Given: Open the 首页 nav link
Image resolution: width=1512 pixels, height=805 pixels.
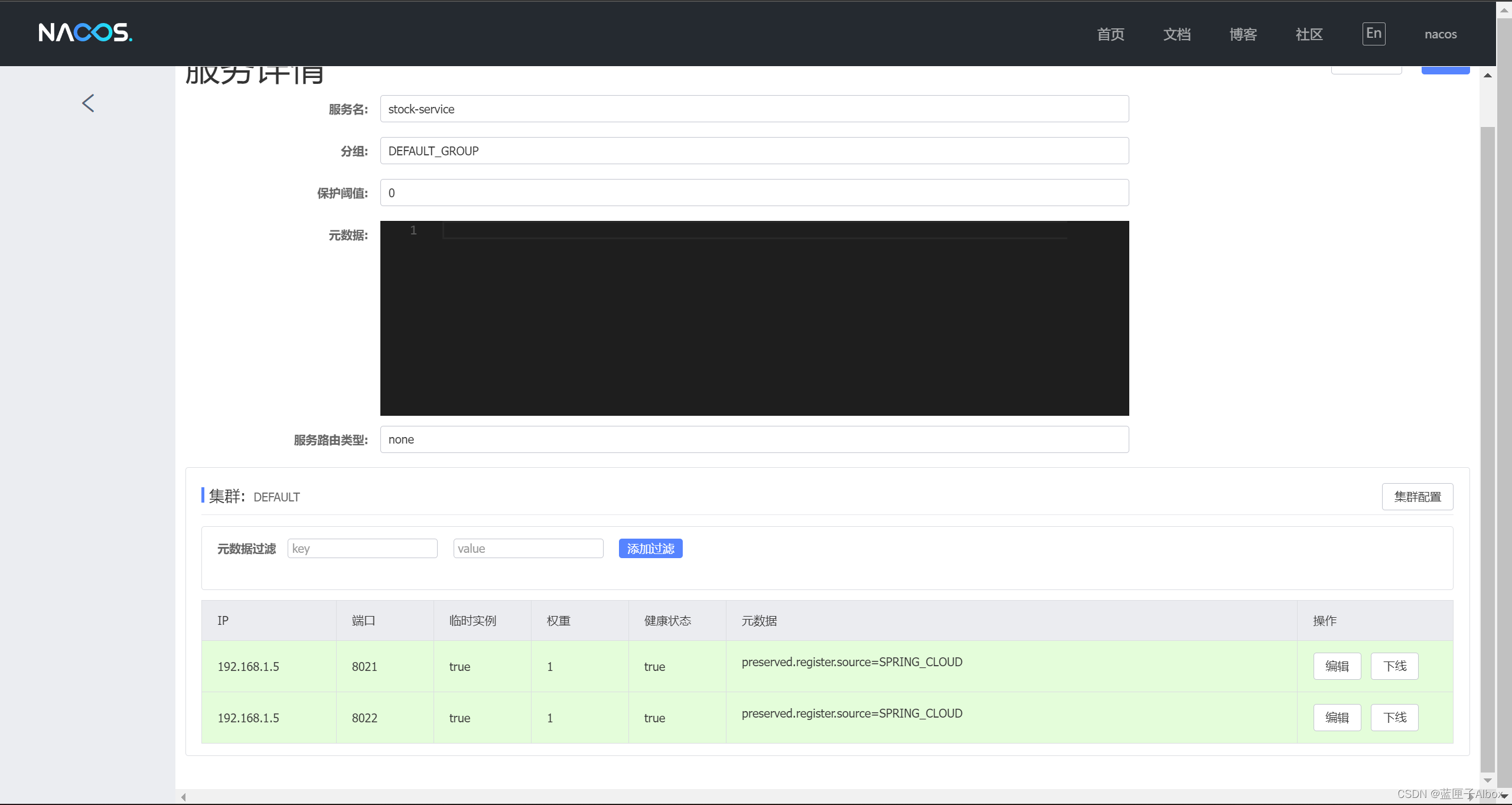Looking at the screenshot, I should (x=1110, y=34).
